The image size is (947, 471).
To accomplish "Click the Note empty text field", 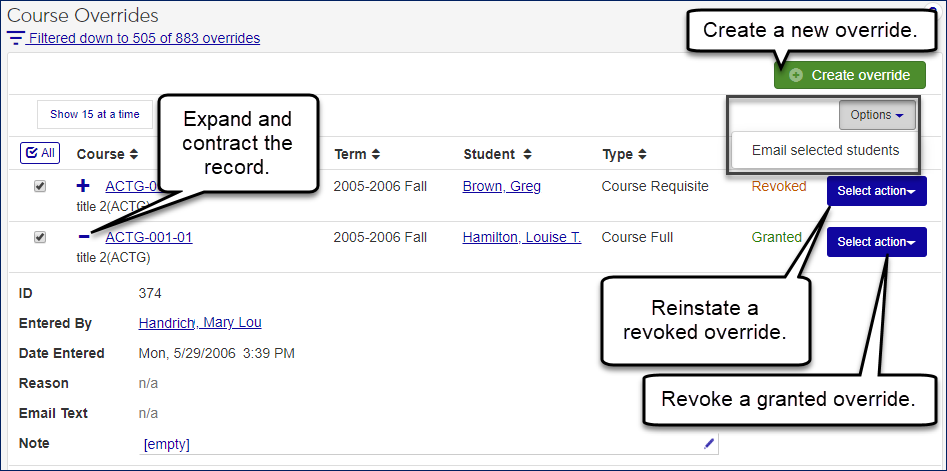I will (x=420, y=443).
